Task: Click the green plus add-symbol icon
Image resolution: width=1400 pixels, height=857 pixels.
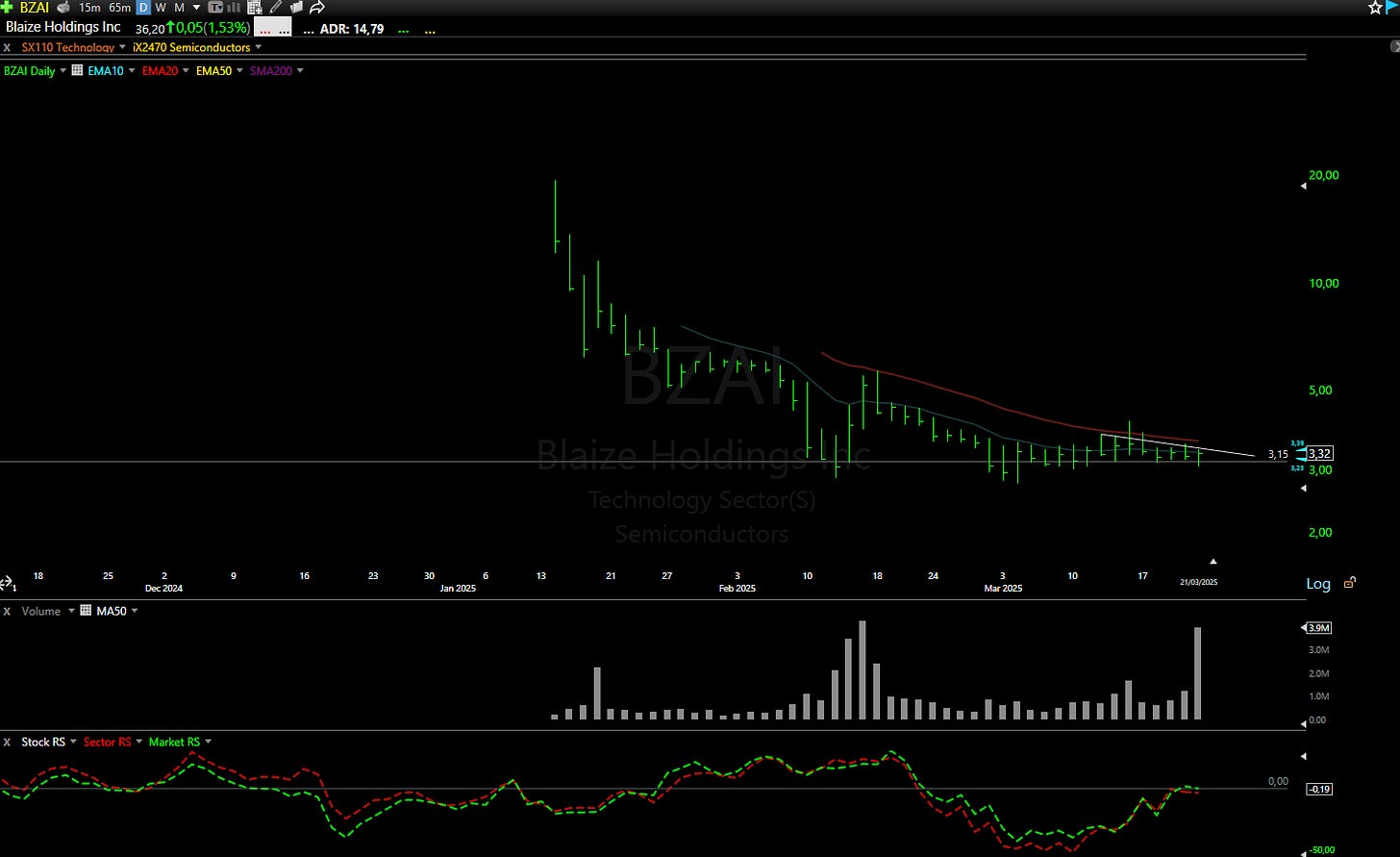Action: 6,7
